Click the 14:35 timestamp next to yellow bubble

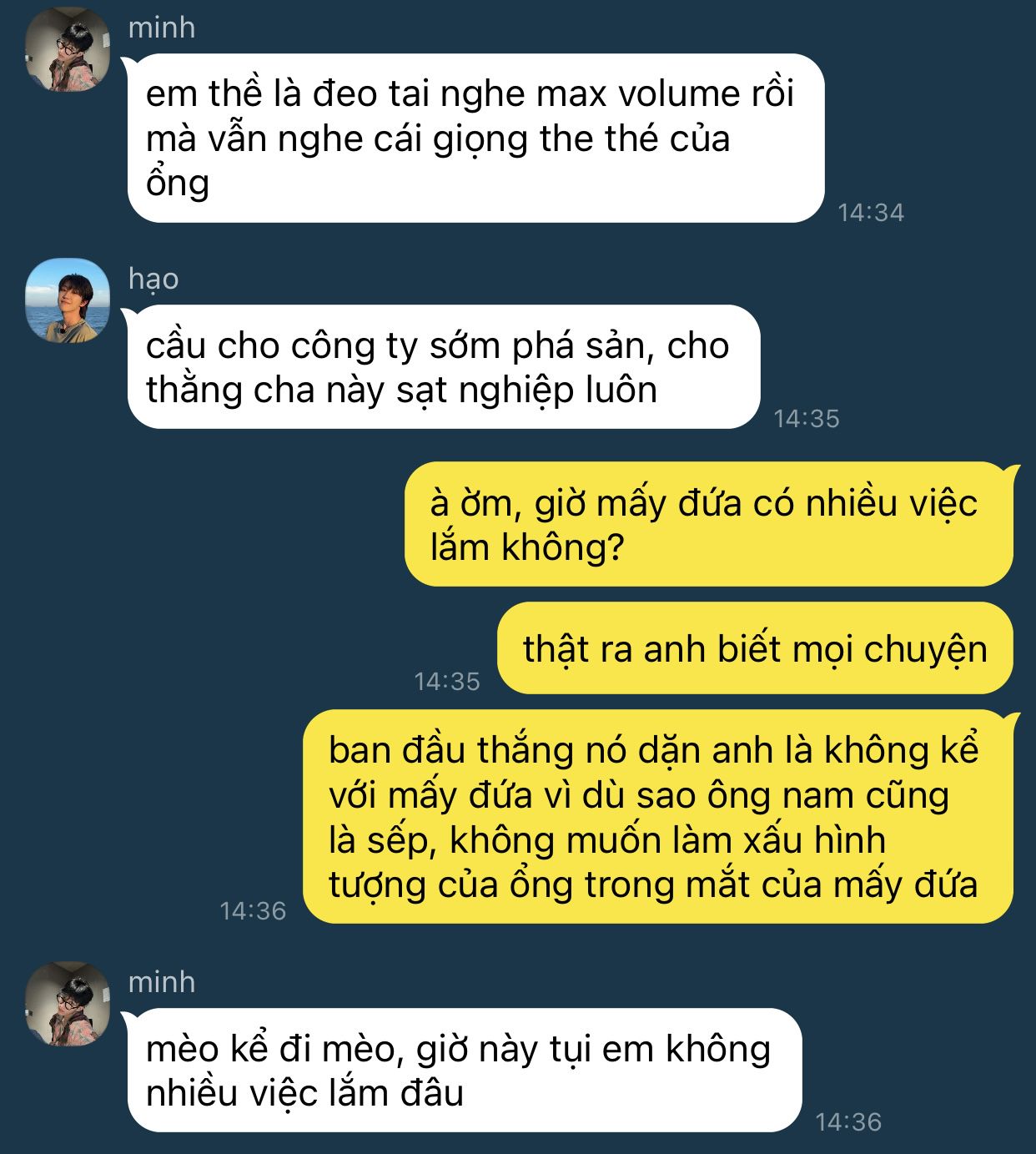[447, 681]
